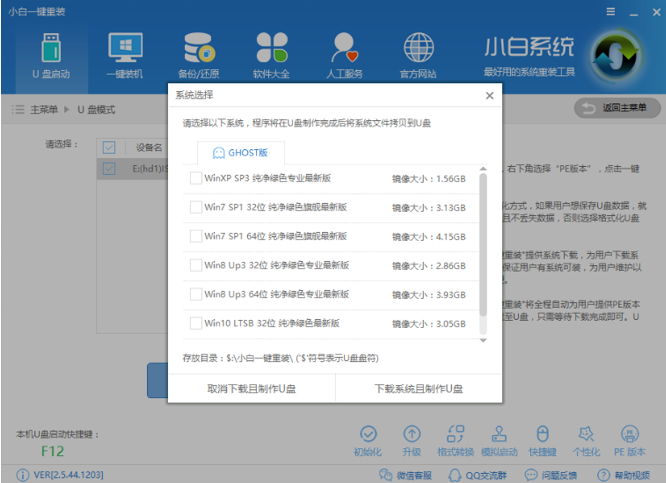Click the 下载系统且制作U盘 button
Viewport: 666px width, 483px height.
coord(418,389)
